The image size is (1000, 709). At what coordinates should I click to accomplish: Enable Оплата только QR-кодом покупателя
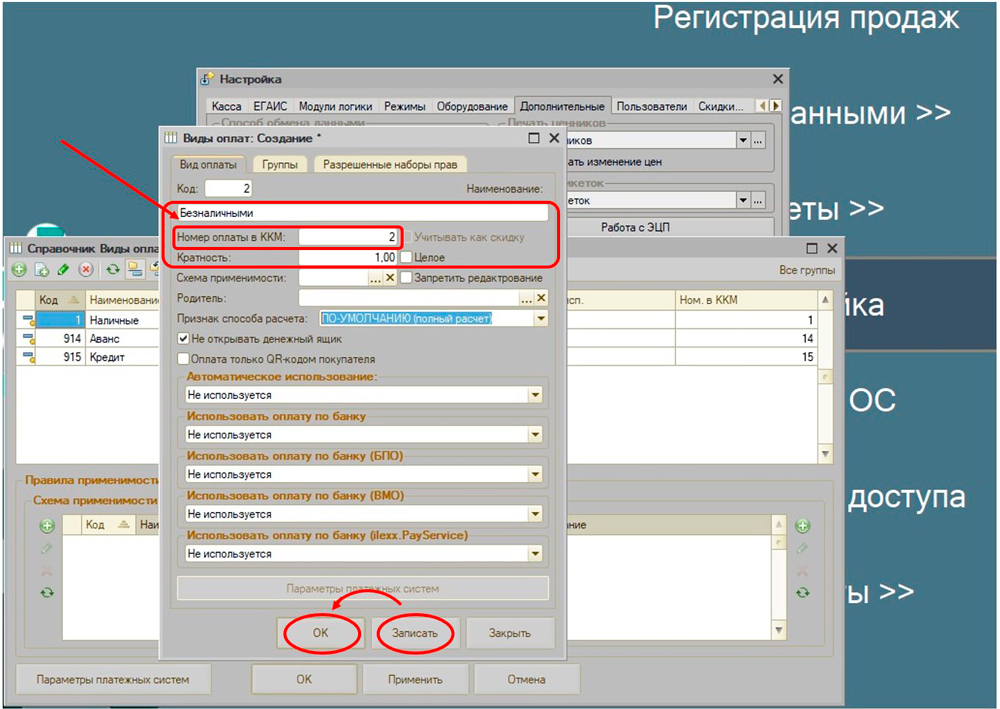[x=184, y=359]
